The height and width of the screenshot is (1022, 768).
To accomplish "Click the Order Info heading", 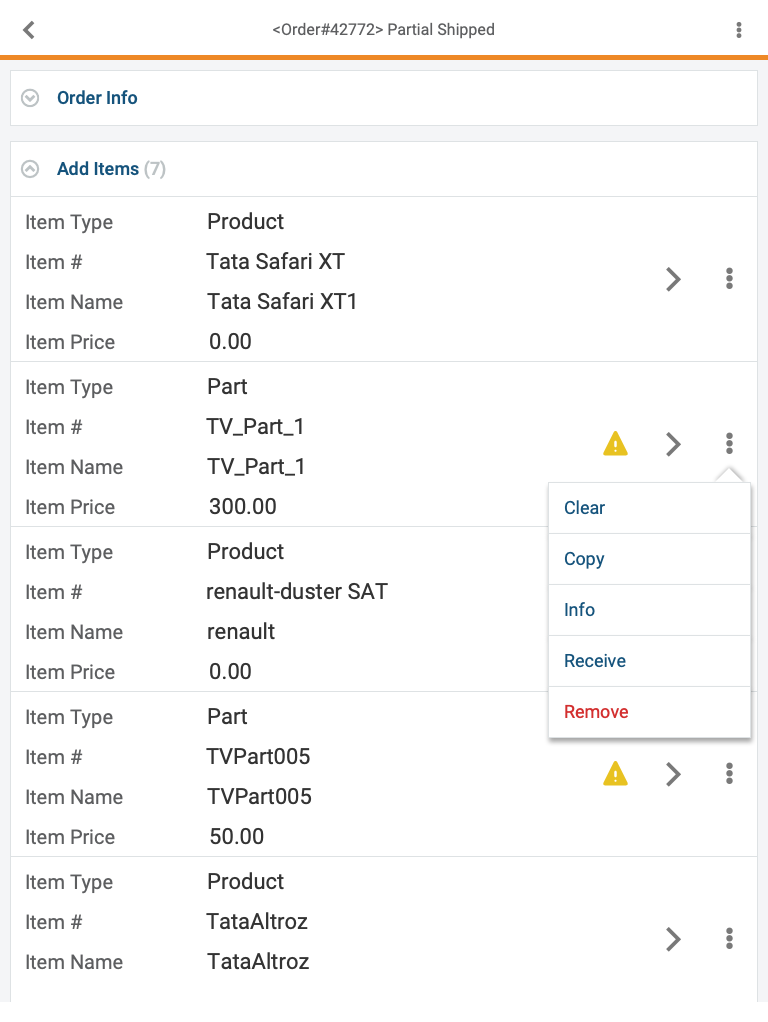I will pyautogui.click(x=97, y=98).
